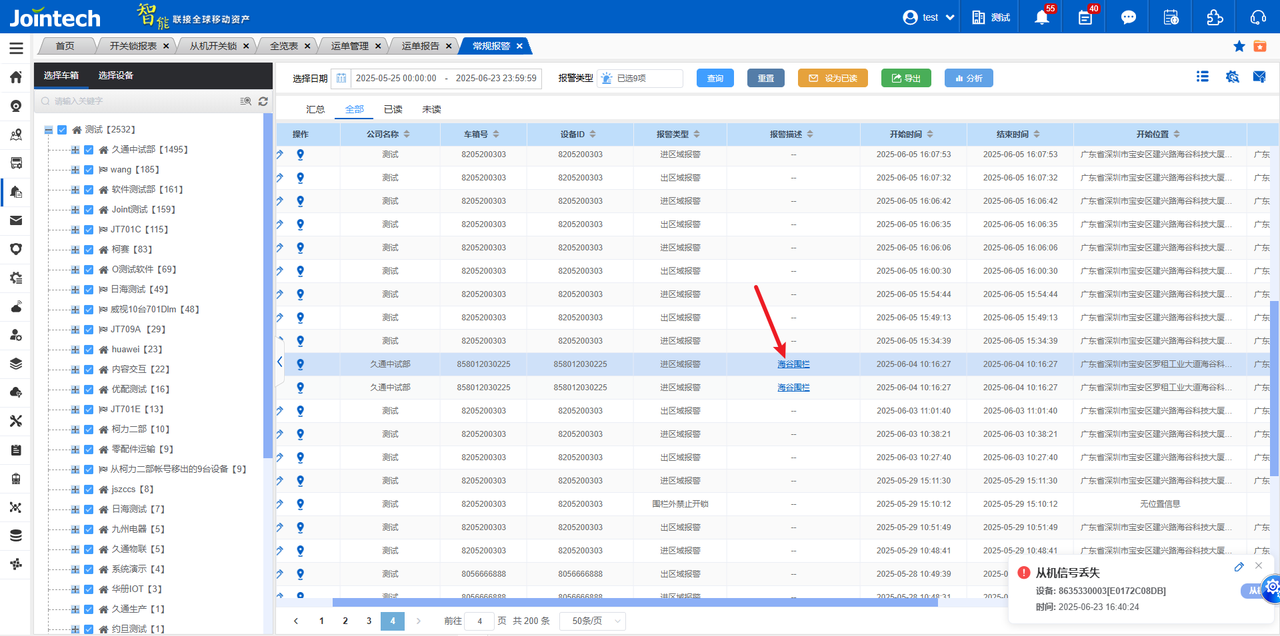This screenshot has width=1280, height=636.
Task: Click the puzzle piece plugin icon
Action: pyautogui.click(x=1215, y=17)
